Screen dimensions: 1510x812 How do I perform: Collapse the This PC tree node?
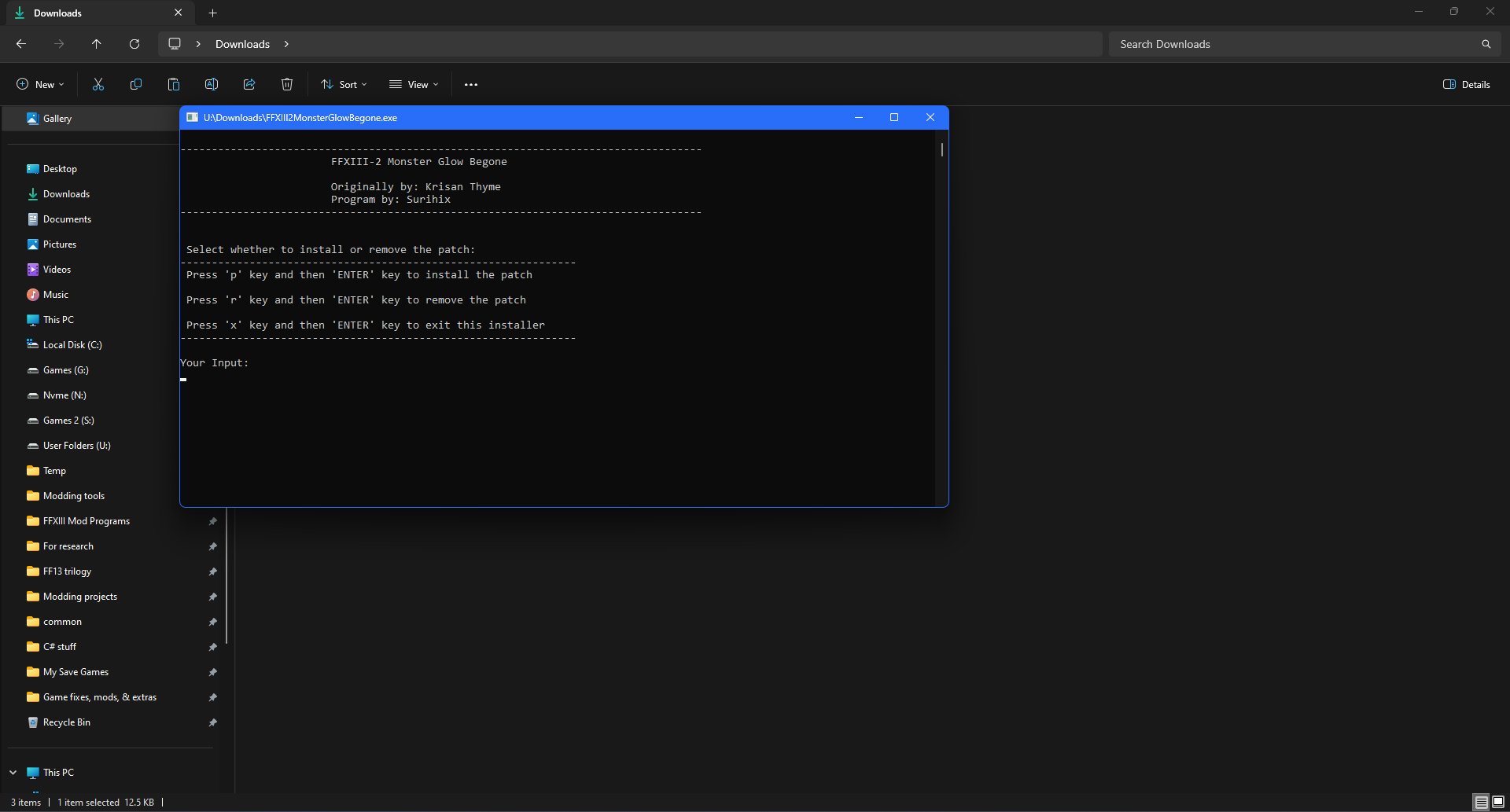[x=13, y=772]
